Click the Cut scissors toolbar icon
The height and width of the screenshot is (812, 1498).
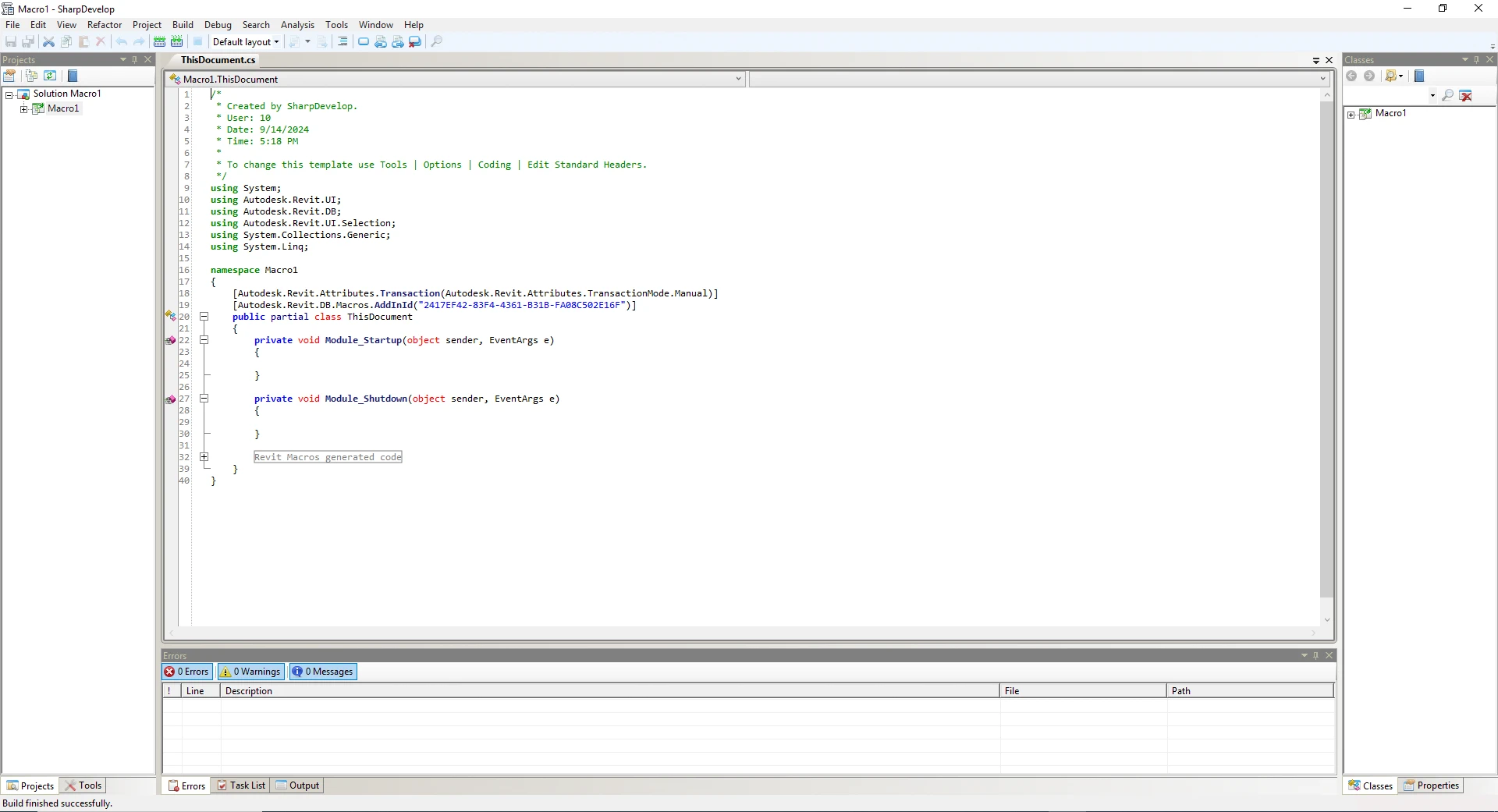click(x=48, y=42)
